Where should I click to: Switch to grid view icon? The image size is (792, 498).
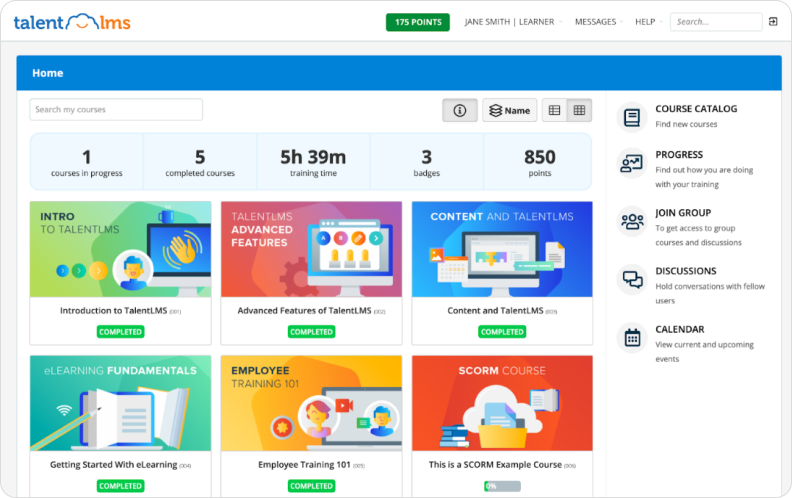tap(579, 110)
